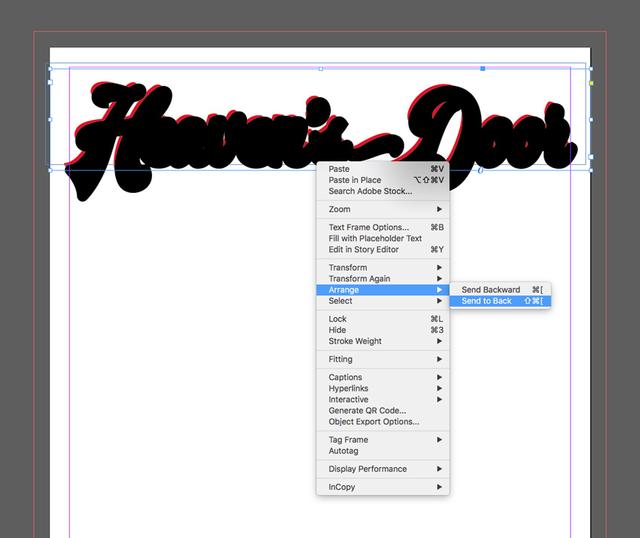640x538 pixels.
Task: Select Paste in Place
Action: coord(383,180)
